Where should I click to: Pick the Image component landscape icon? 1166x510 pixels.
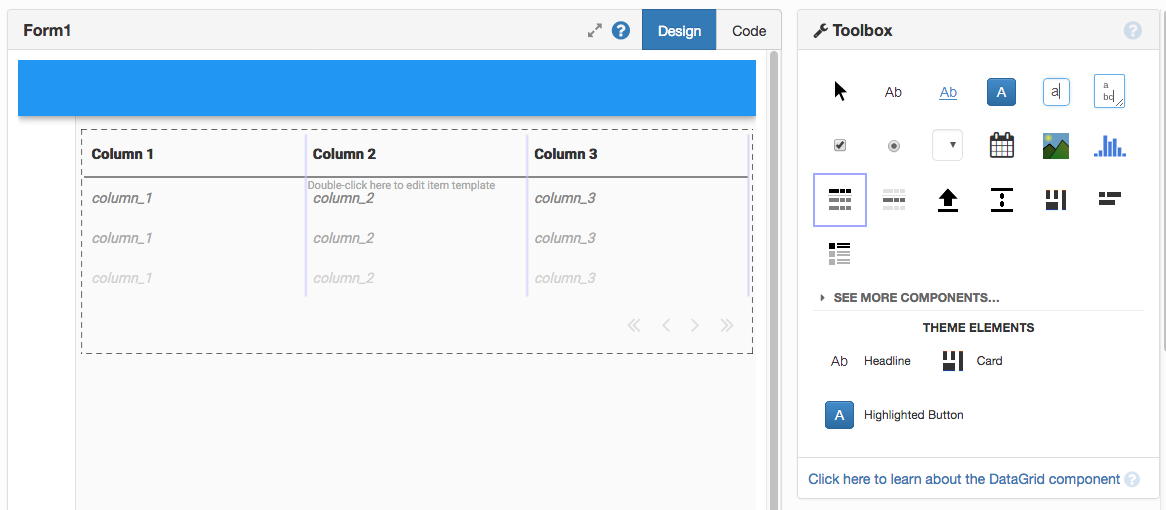click(x=1056, y=146)
